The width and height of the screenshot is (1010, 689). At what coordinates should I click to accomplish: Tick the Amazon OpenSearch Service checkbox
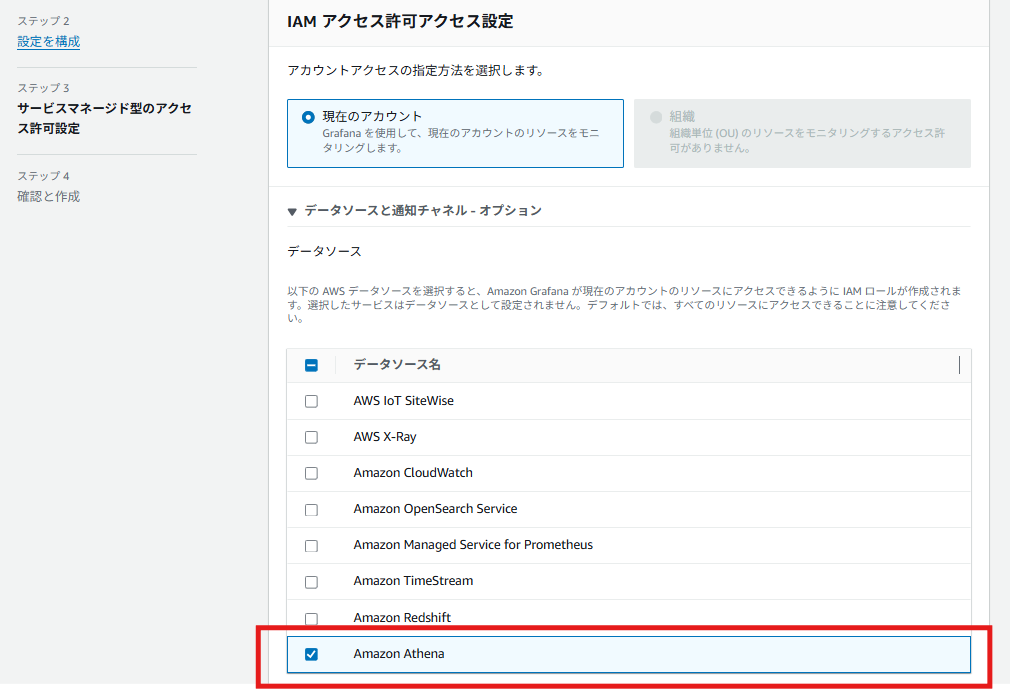tap(311, 510)
